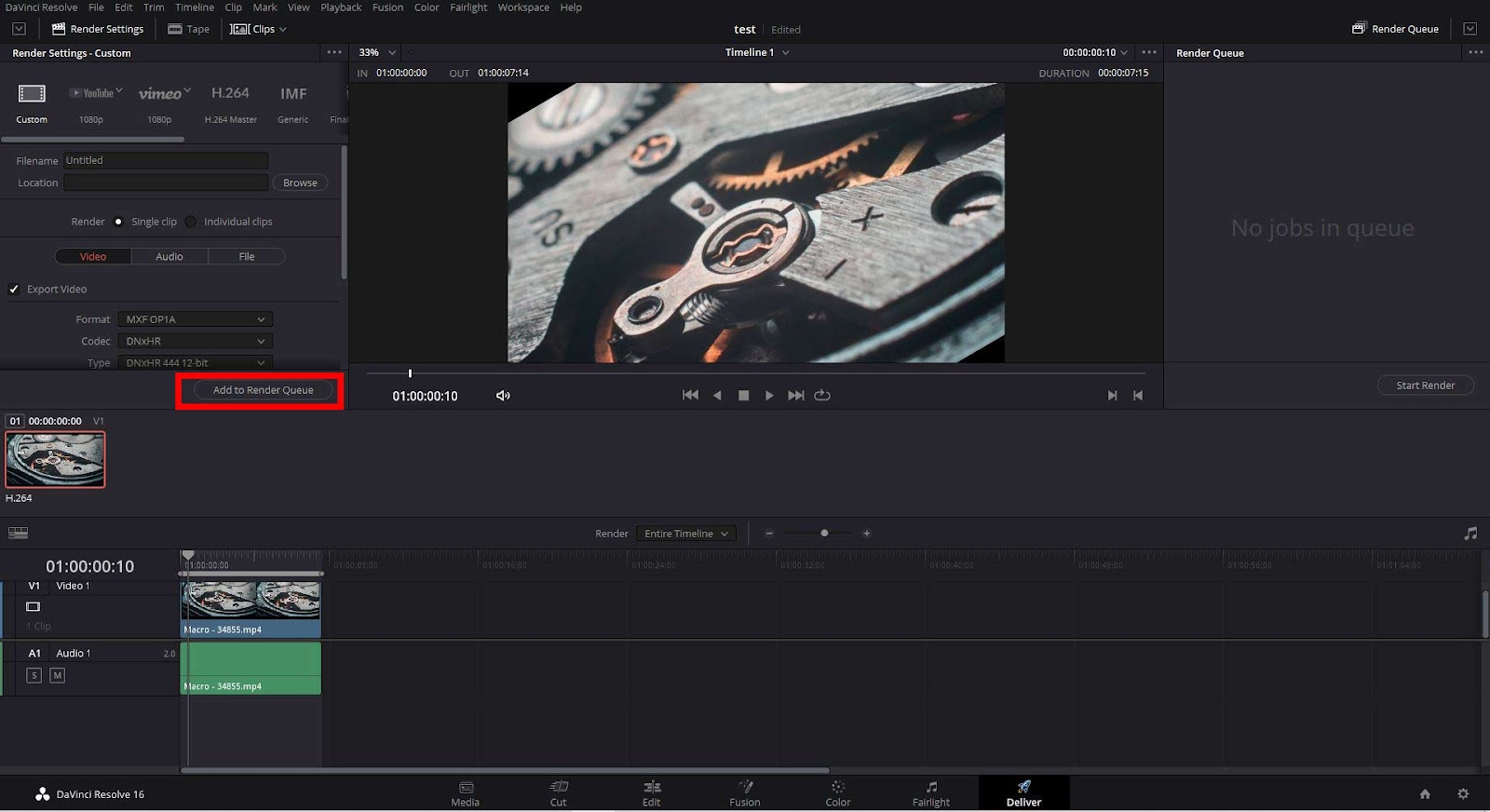Select the IMF Generic preset
This screenshot has width=1490, height=812.
[293, 93]
